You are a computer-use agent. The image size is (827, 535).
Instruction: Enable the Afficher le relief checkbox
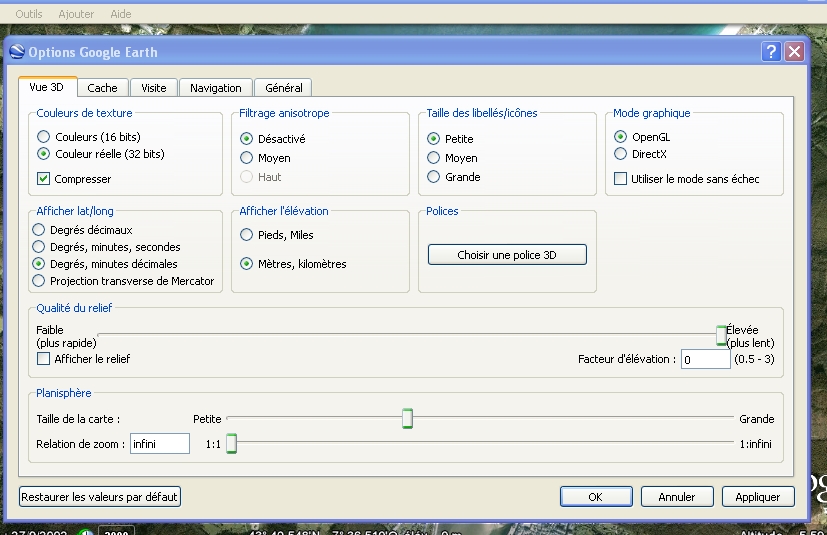click(x=44, y=358)
